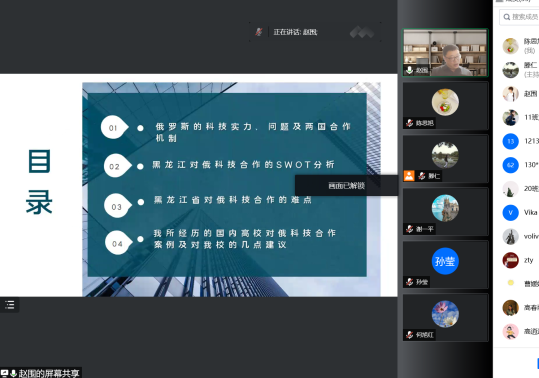The image size is (539, 378).
Task: Select the video tile with the pink flower avatar
Action: click(x=445, y=317)
